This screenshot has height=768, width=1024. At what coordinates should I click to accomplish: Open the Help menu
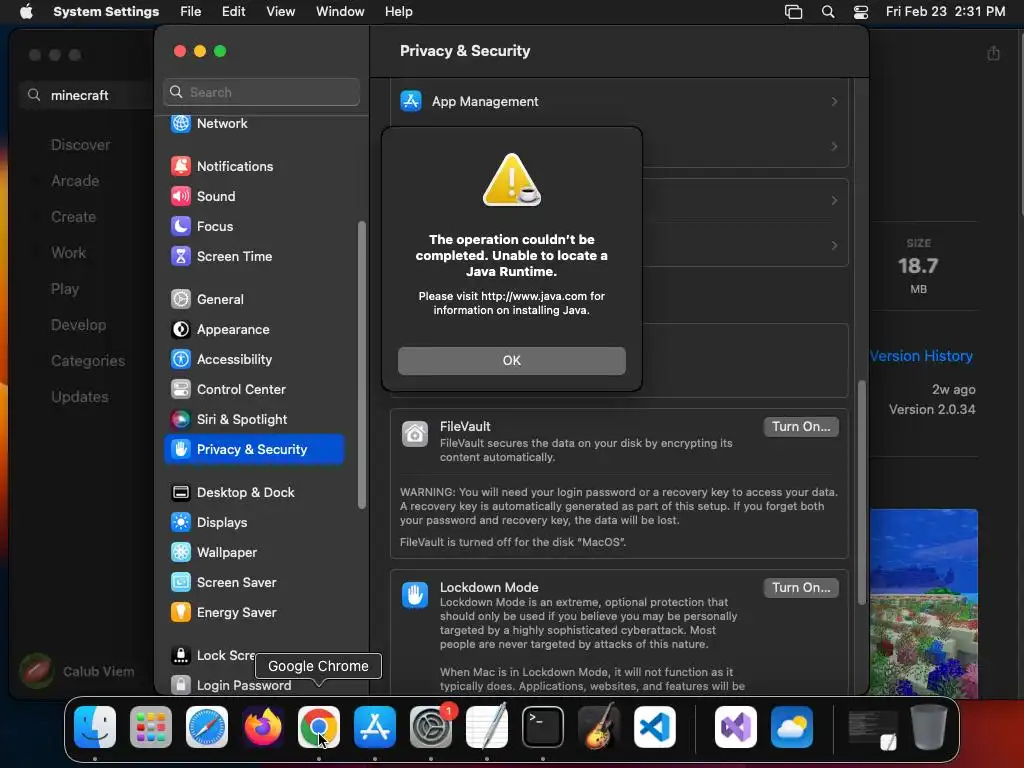(x=398, y=12)
